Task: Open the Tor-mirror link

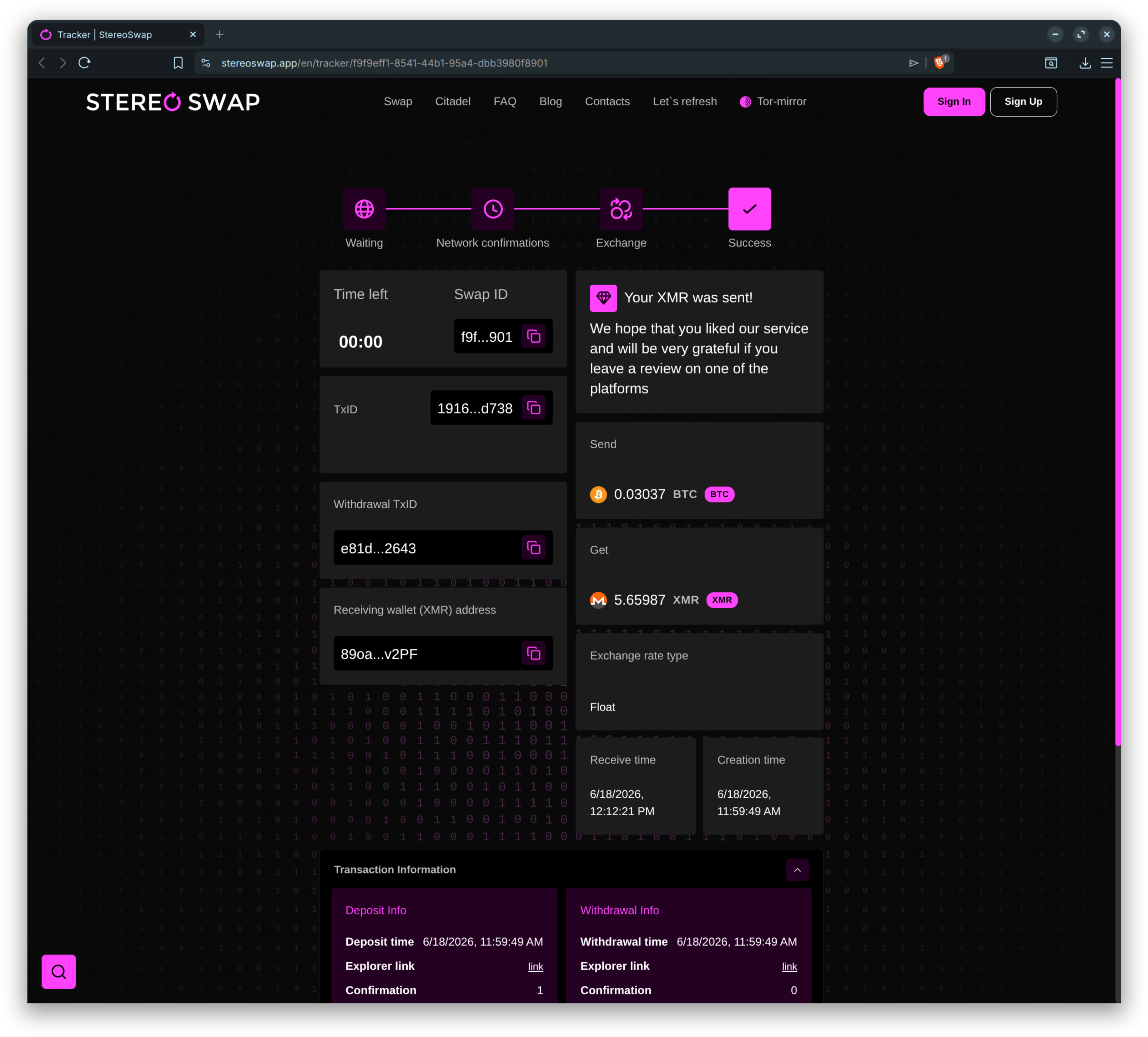Action: pos(773,101)
